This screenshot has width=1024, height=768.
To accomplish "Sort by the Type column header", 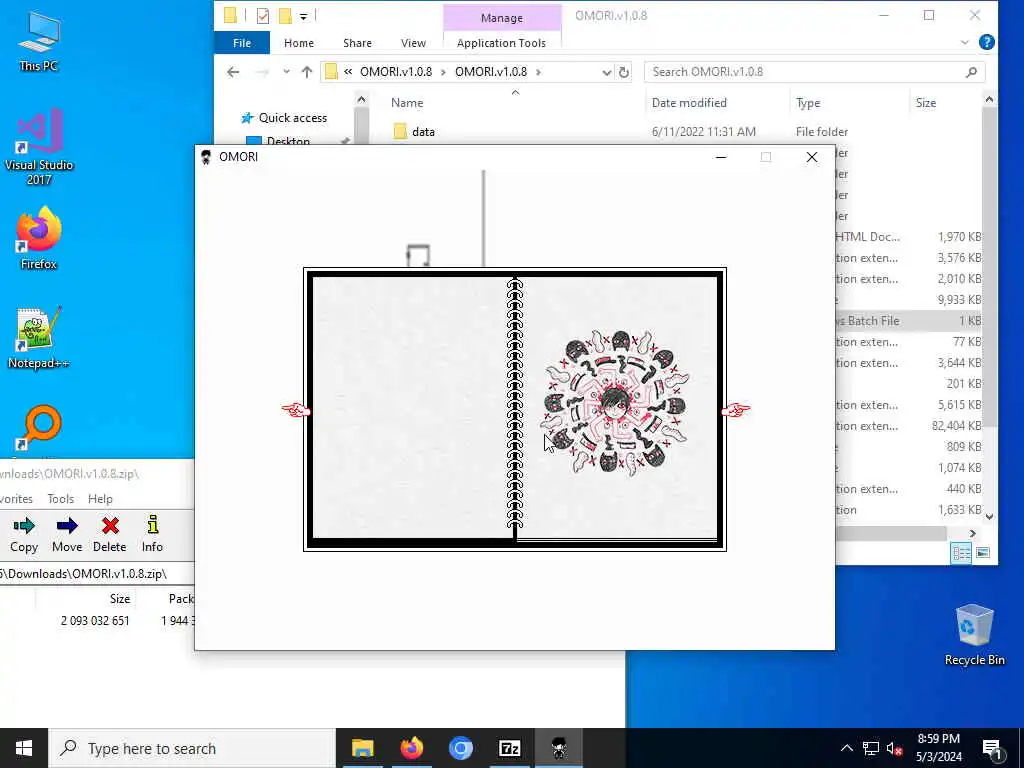I will click(808, 103).
